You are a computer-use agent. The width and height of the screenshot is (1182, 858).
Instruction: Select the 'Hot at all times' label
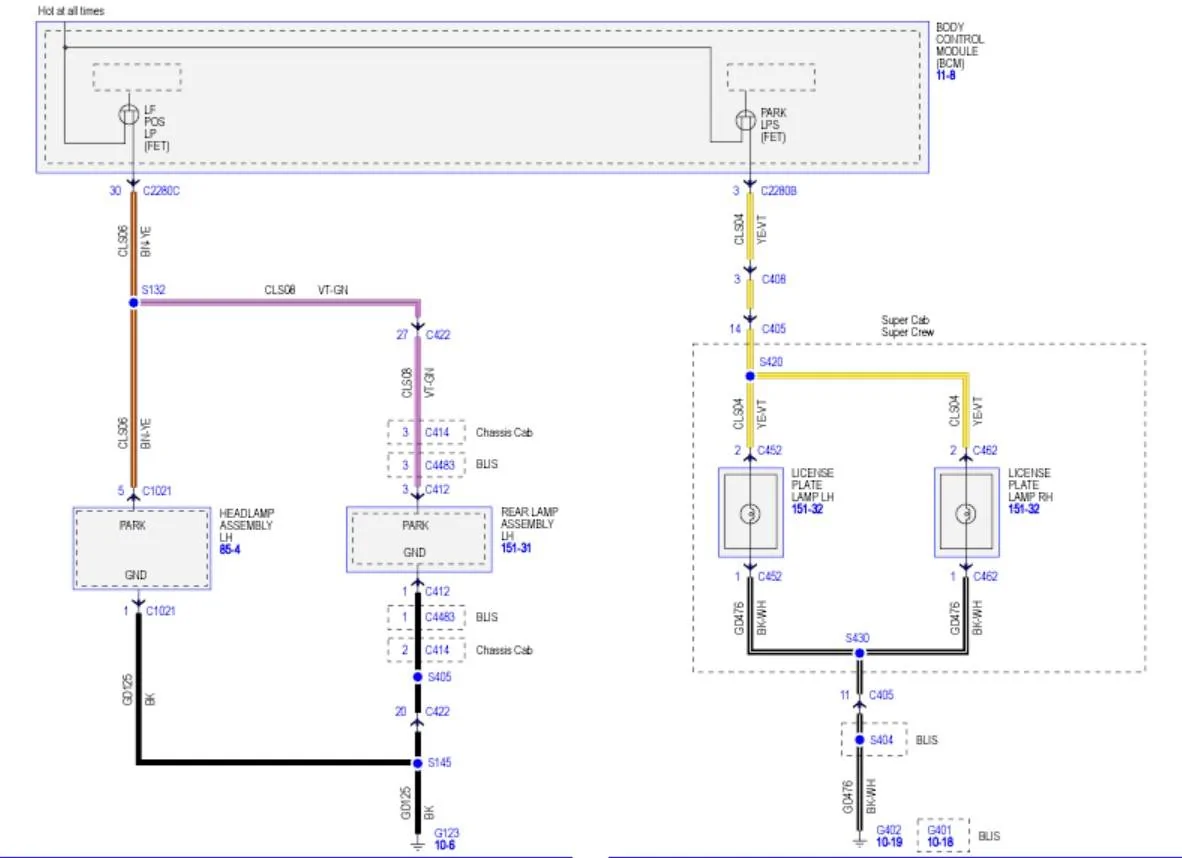(x=71, y=11)
